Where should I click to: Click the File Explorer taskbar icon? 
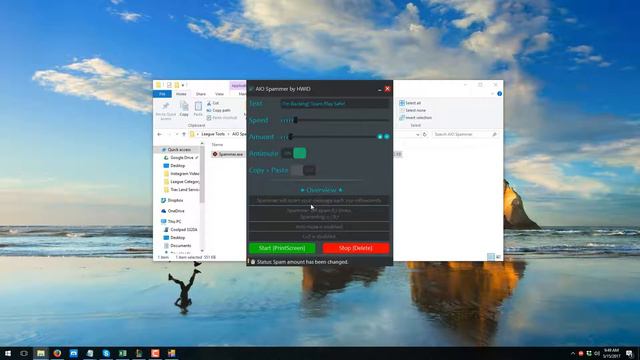pyautogui.click(x=41, y=353)
